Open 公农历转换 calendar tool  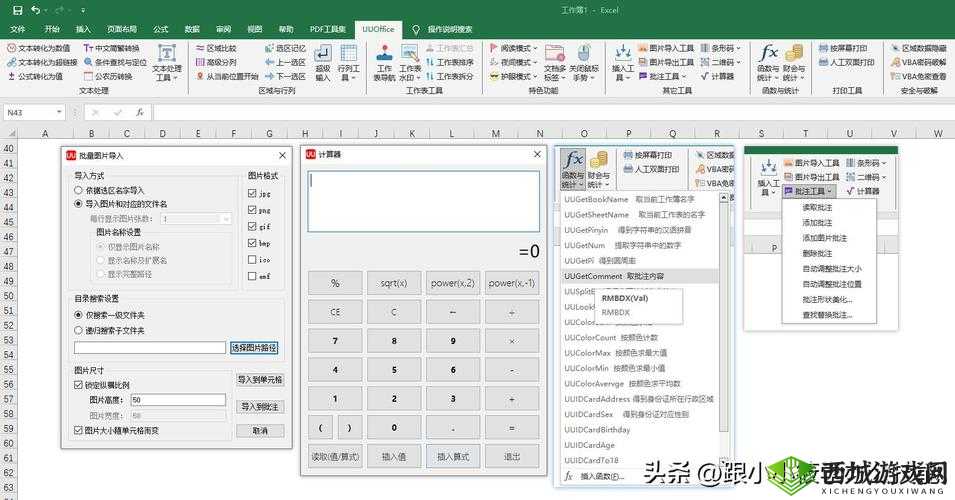click(108, 76)
